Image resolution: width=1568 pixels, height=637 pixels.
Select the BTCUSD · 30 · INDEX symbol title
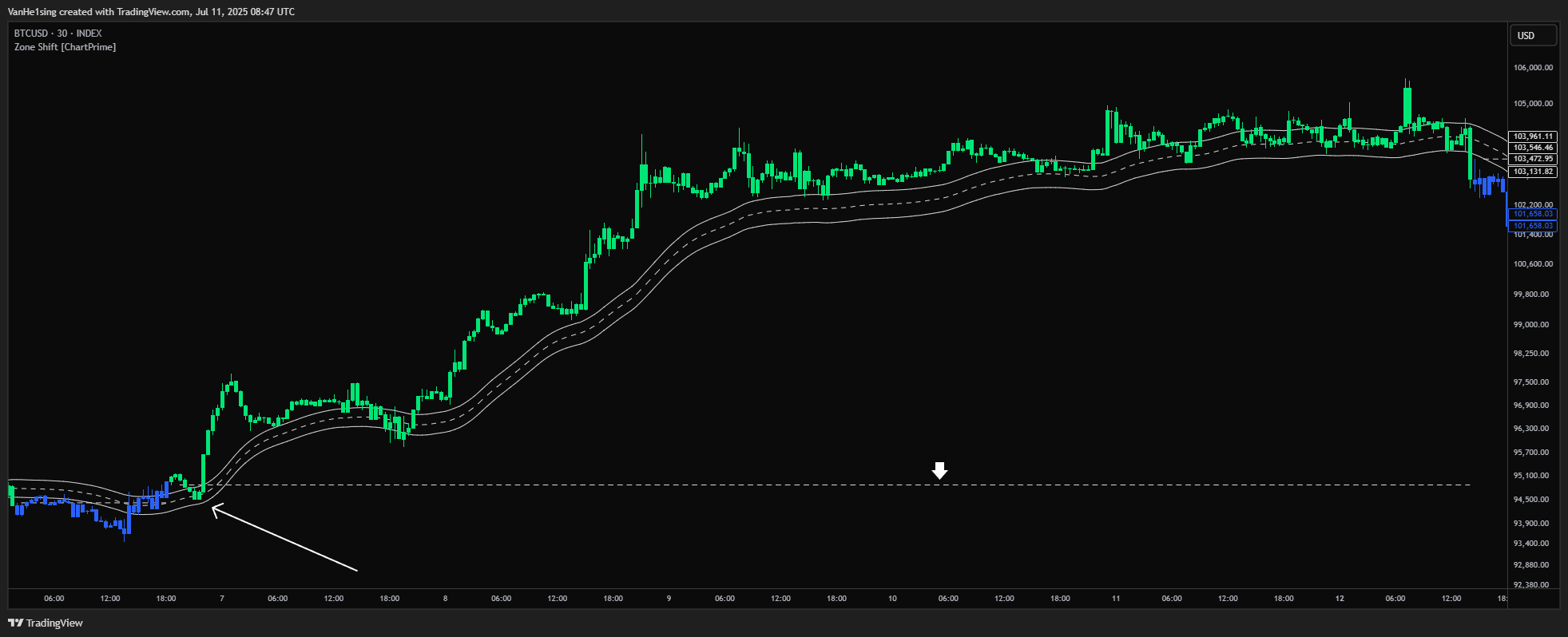[x=58, y=34]
